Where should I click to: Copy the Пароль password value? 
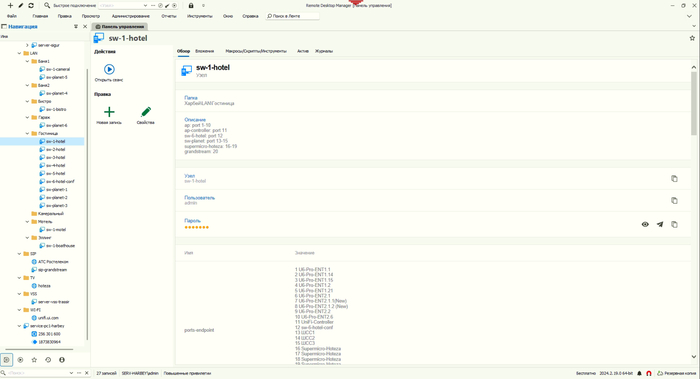674,225
